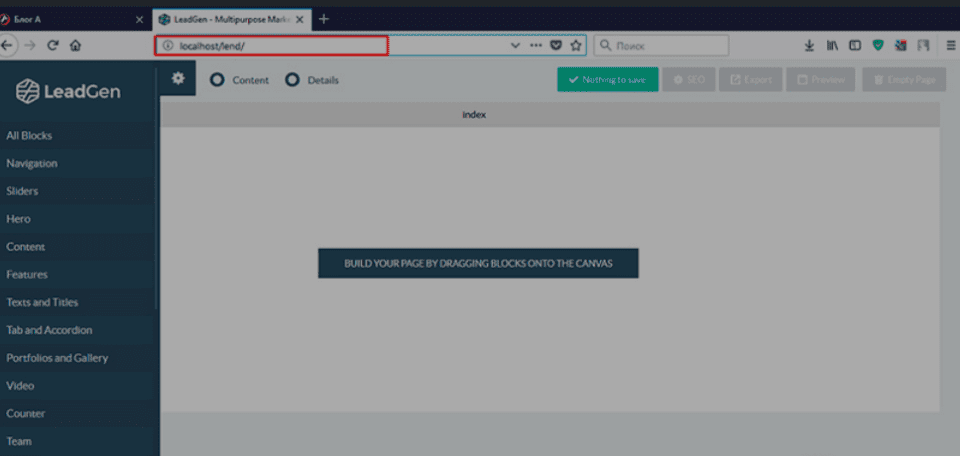Open page actions three-dot menu in address bar

[536, 45]
